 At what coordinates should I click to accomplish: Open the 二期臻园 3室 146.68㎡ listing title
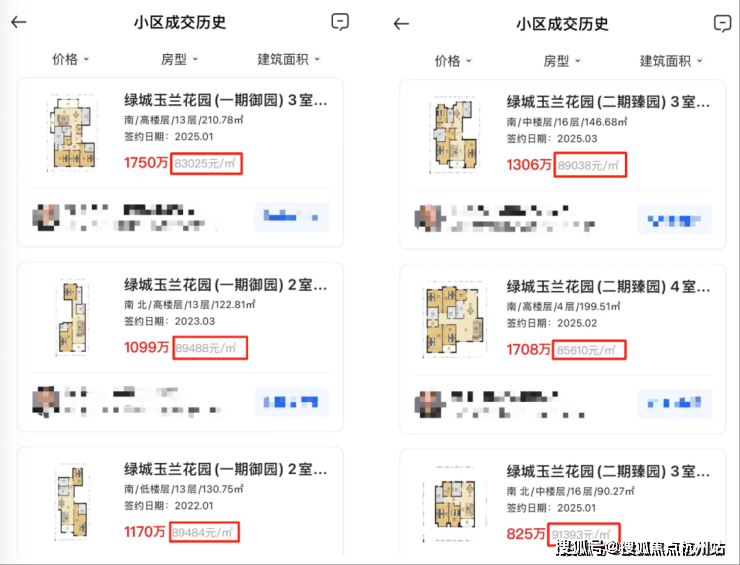pos(608,101)
